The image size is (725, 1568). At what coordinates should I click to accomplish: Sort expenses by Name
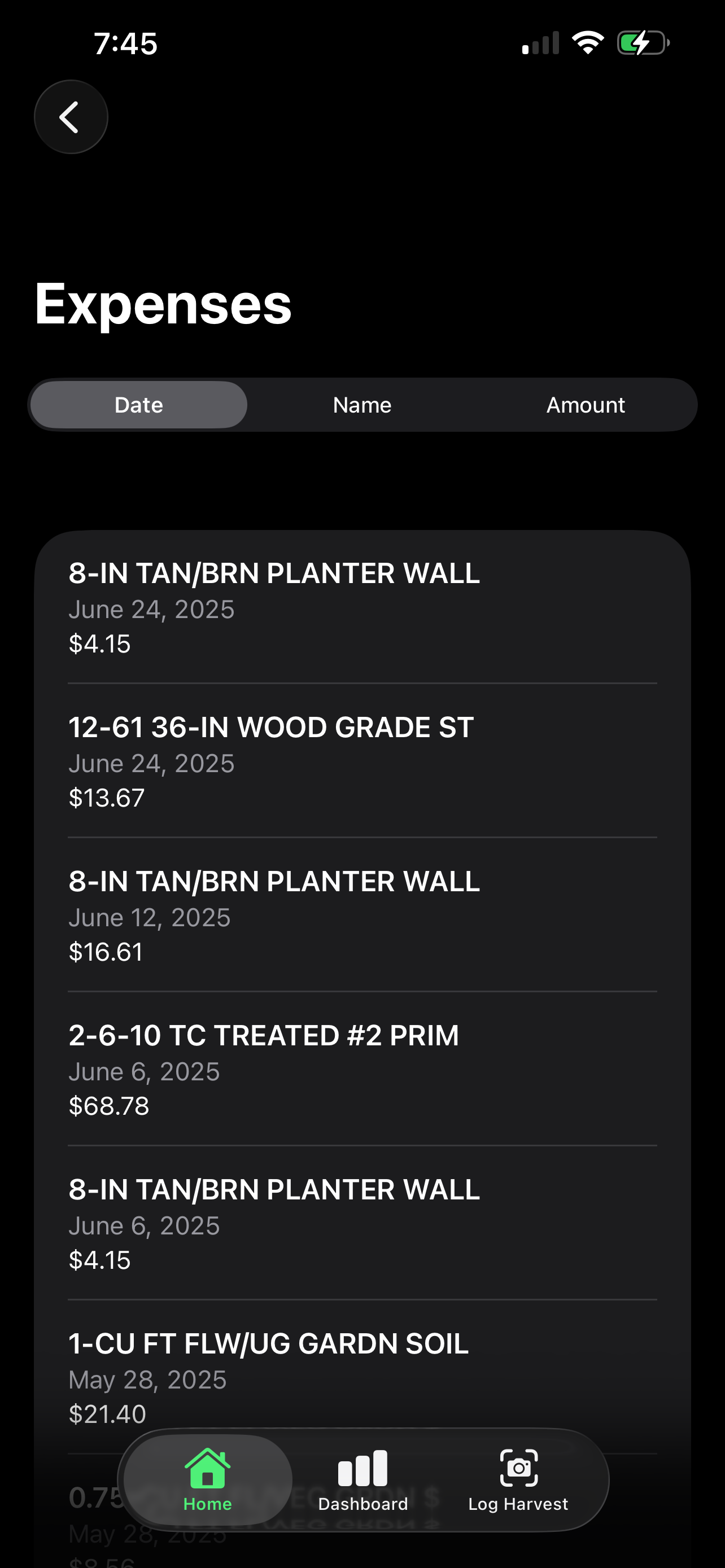click(362, 405)
